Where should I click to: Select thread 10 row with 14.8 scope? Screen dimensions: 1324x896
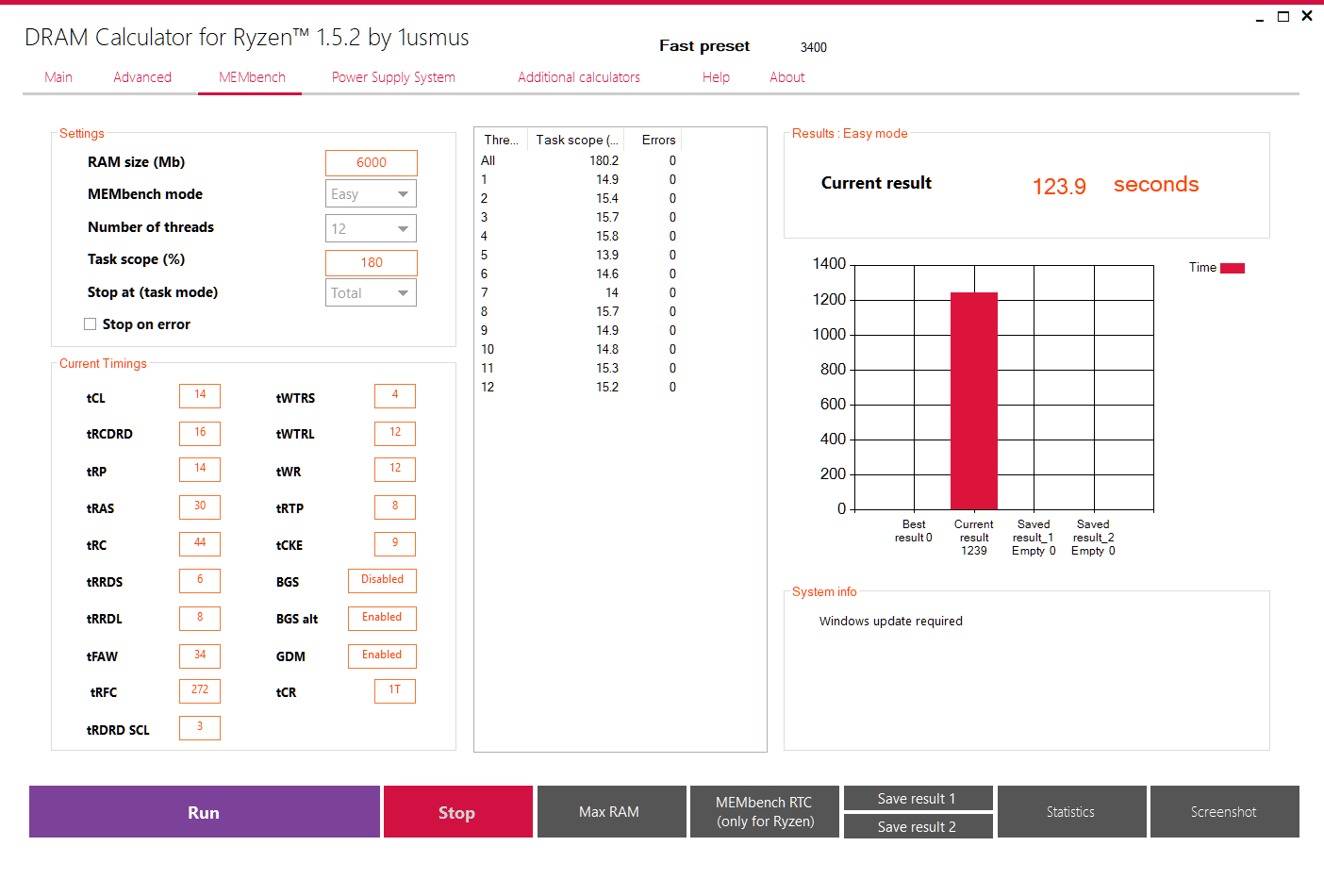(578, 349)
